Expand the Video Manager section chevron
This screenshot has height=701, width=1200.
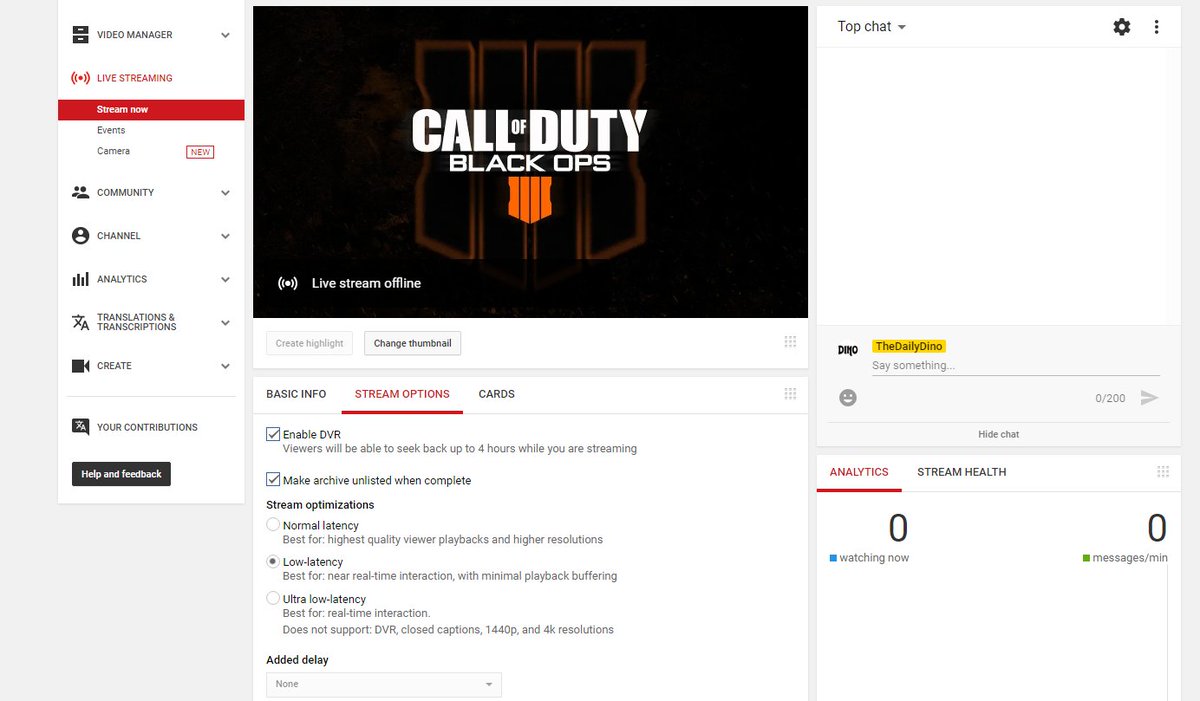pyautogui.click(x=226, y=35)
